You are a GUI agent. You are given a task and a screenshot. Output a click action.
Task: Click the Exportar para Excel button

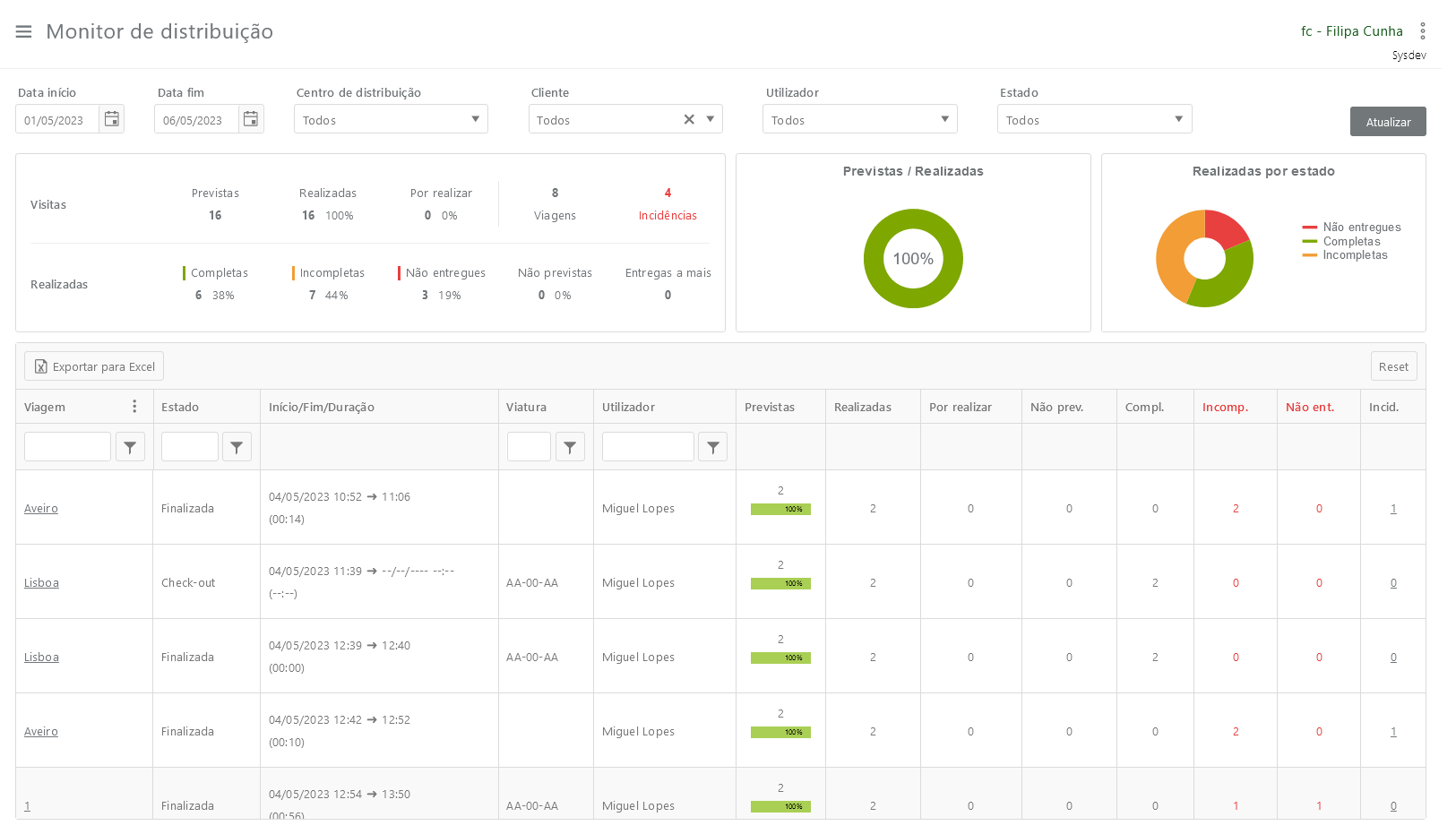94,366
